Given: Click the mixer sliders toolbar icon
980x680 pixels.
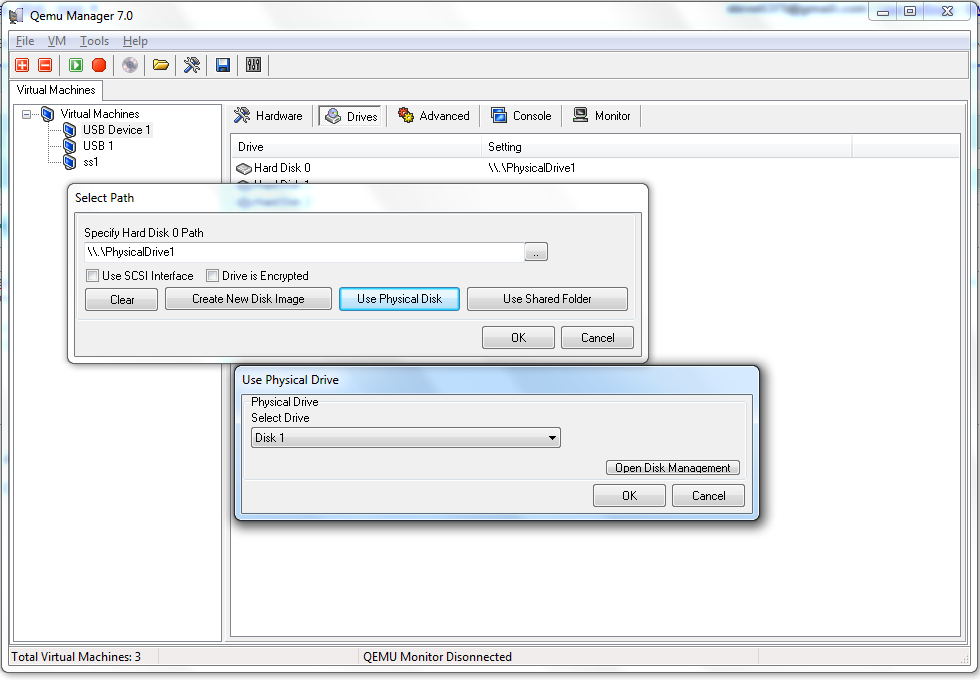Looking at the screenshot, I should [x=253, y=65].
